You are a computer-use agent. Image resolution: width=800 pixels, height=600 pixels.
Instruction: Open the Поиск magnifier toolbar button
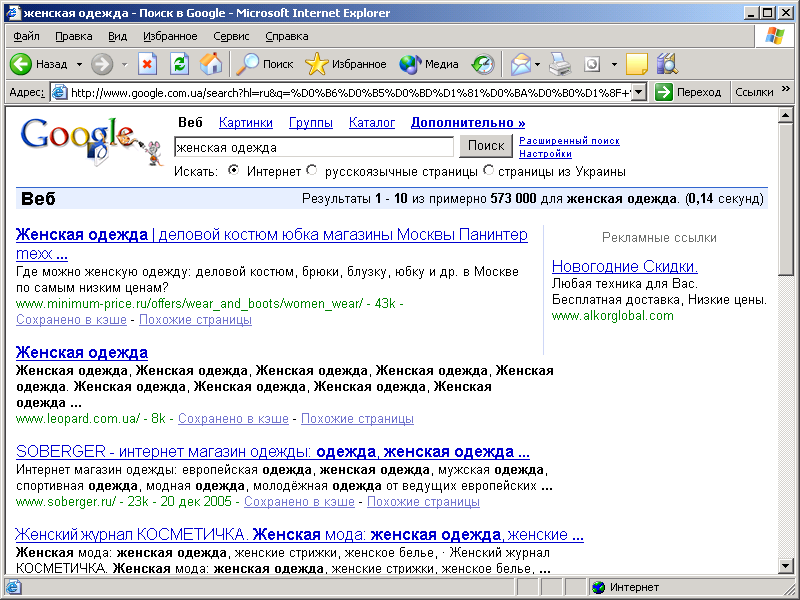[x=264, y=64]
